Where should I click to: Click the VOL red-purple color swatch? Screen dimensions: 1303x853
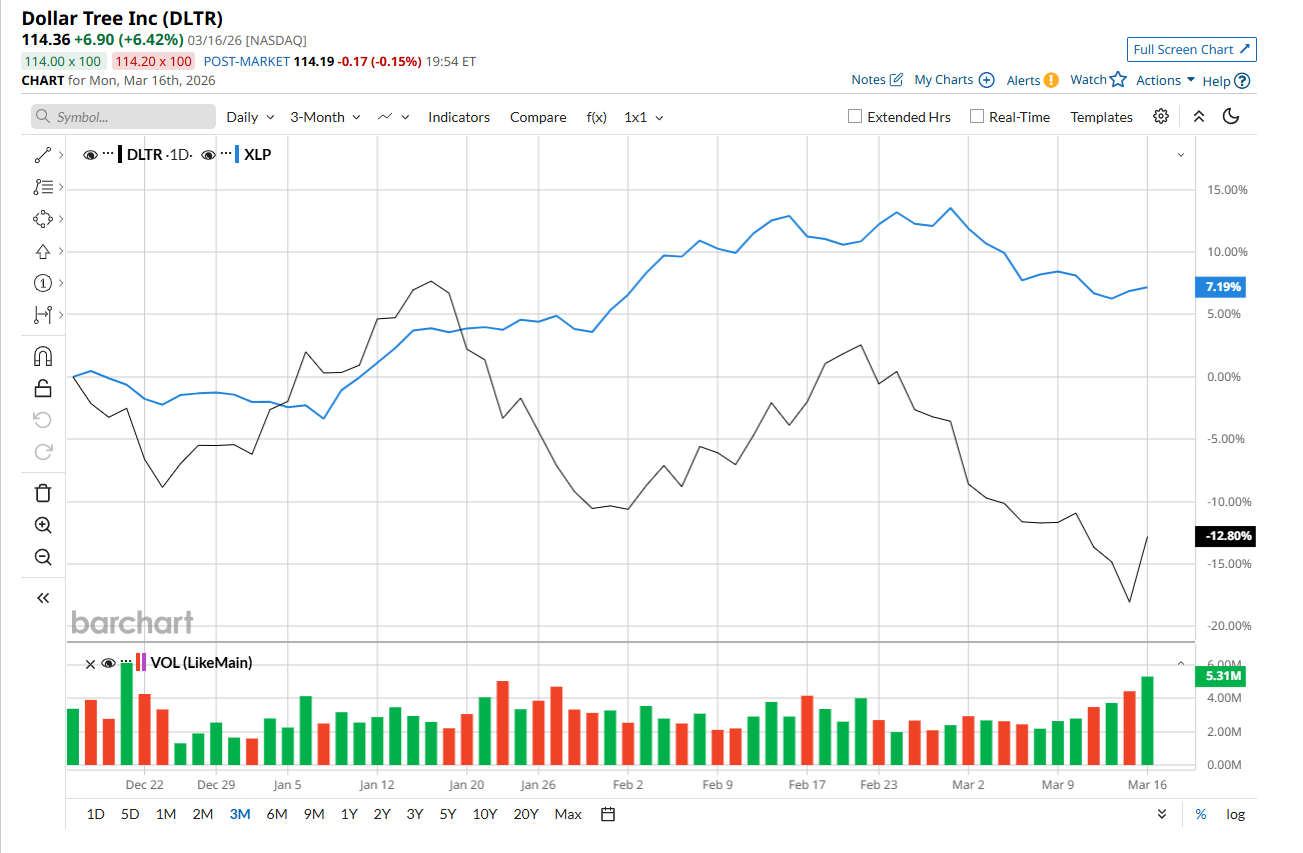141,662
